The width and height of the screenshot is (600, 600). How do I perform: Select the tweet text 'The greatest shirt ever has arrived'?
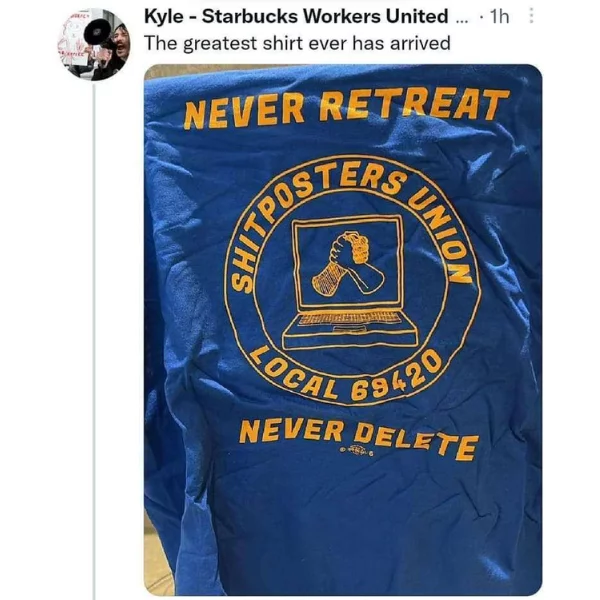coord(297,43)
